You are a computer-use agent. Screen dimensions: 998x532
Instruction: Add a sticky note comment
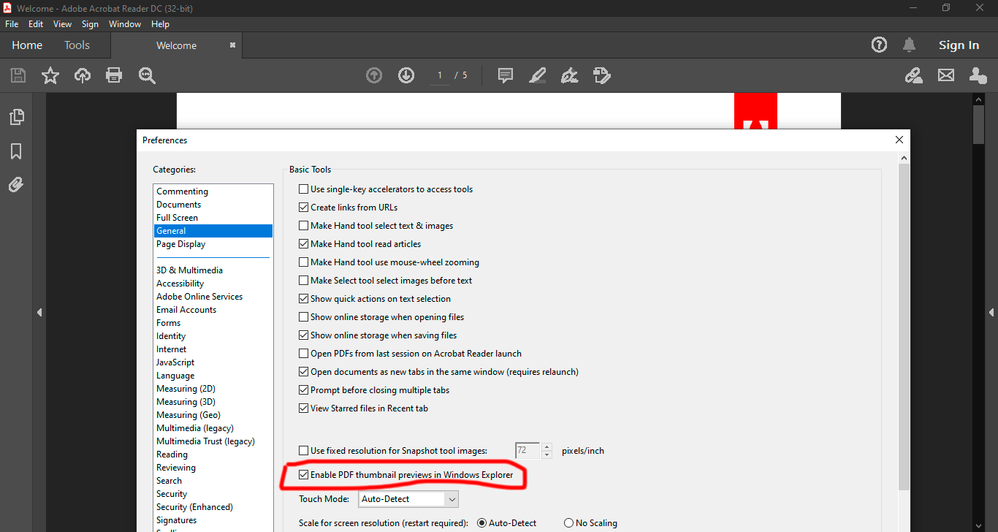click(x=505, y=76)
